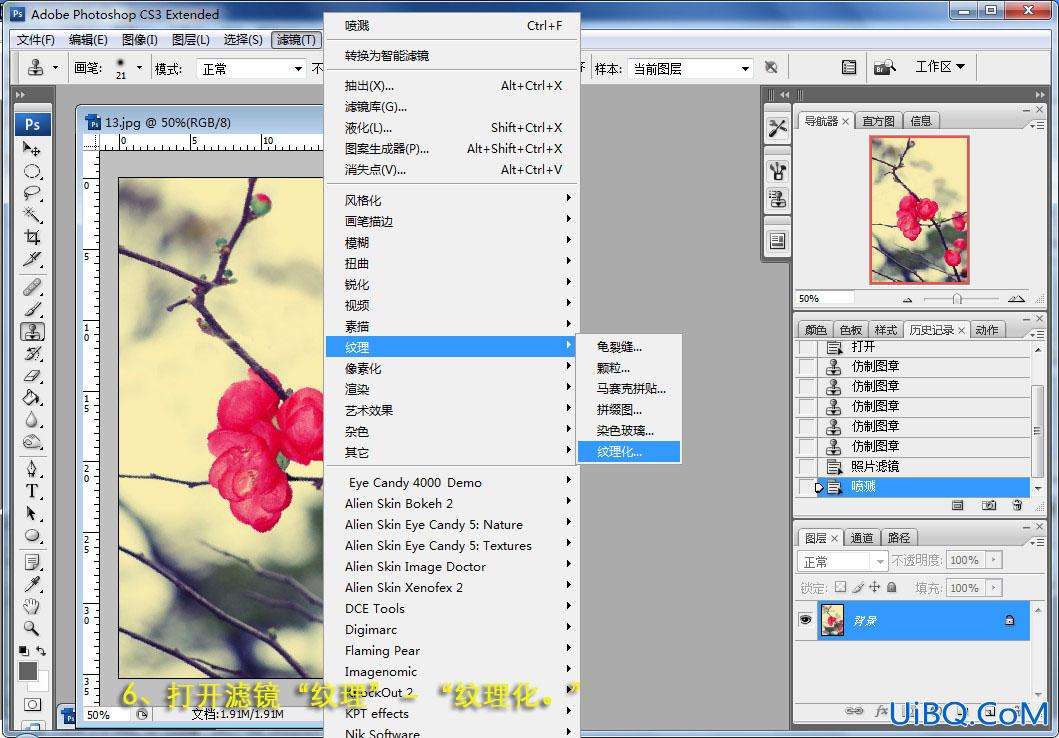Screen dimensions: 1059x738
Task: Select the Brush tool
Action: pos(32,310)
